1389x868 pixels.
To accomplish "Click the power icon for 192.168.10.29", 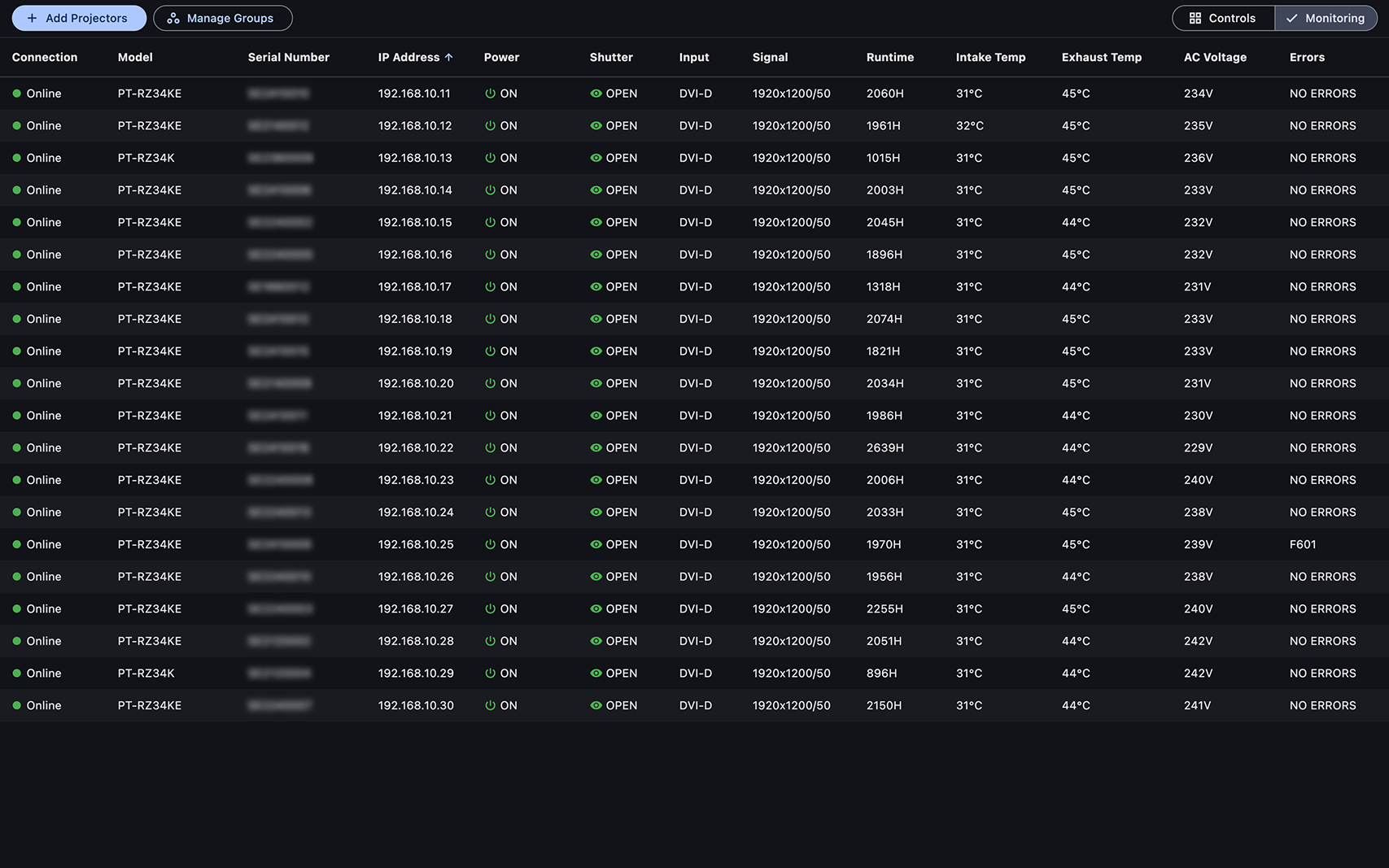I will (490, 674).
